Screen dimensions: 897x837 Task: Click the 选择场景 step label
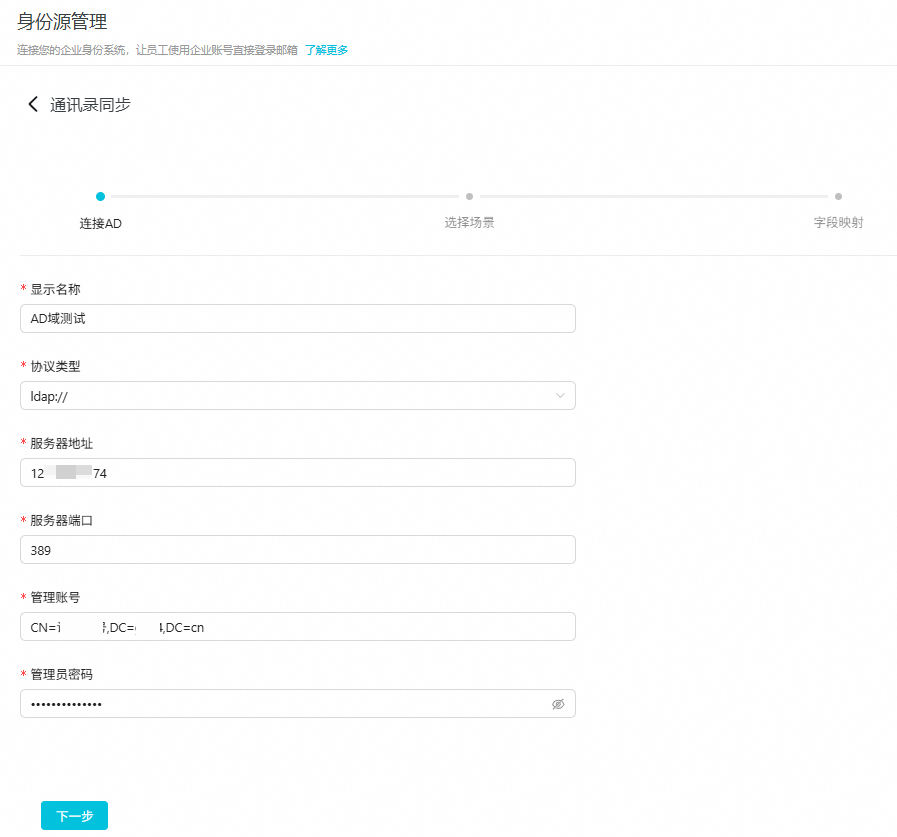pyautogui.click(x=469, y=223)
